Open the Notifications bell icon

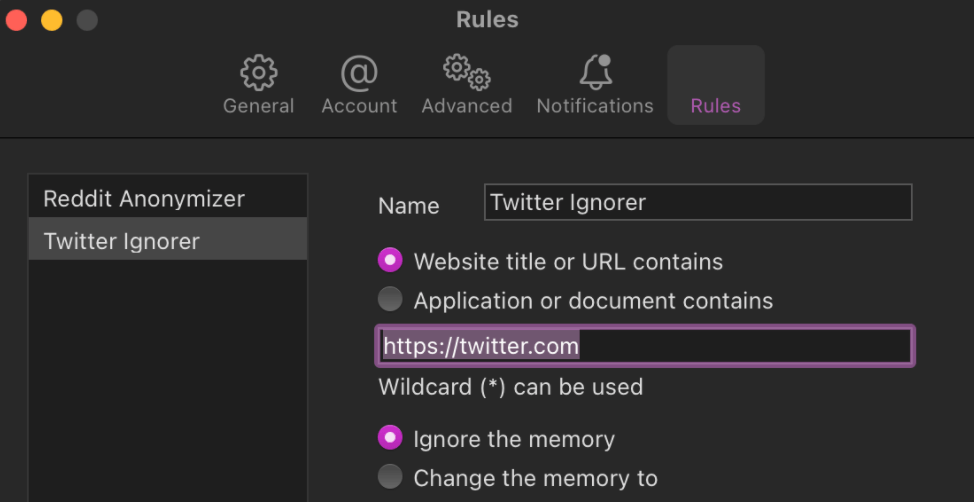coord(595,74)
